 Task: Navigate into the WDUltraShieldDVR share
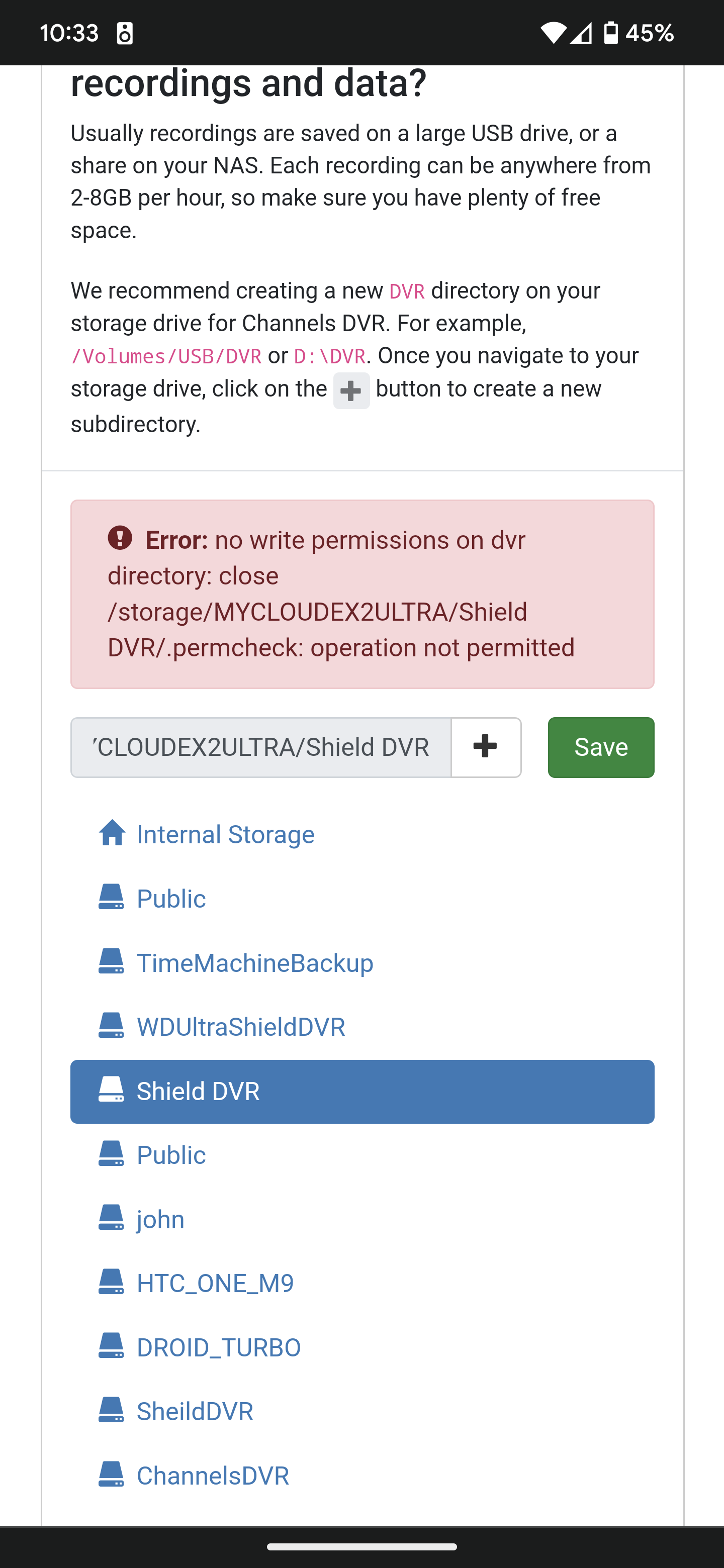pos(241,1026)
